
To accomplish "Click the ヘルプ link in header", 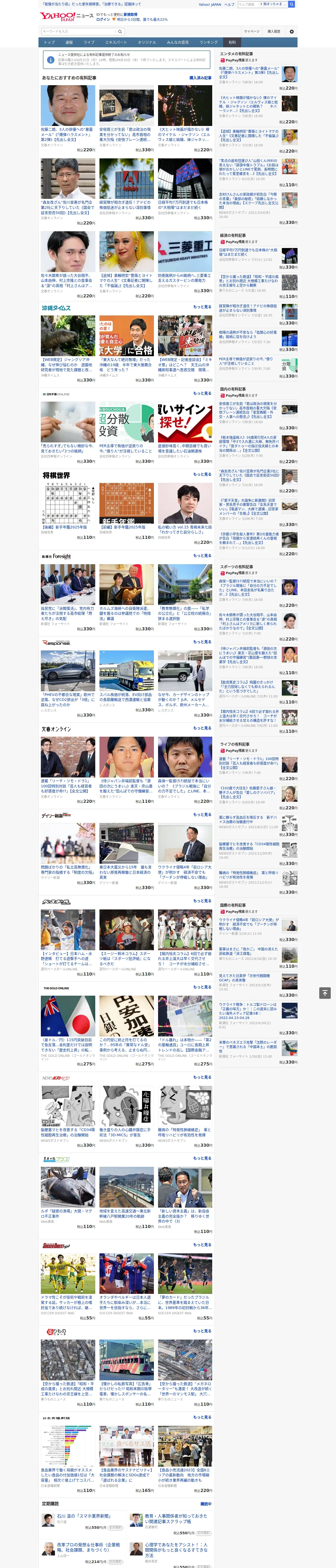I will (229, 4).
